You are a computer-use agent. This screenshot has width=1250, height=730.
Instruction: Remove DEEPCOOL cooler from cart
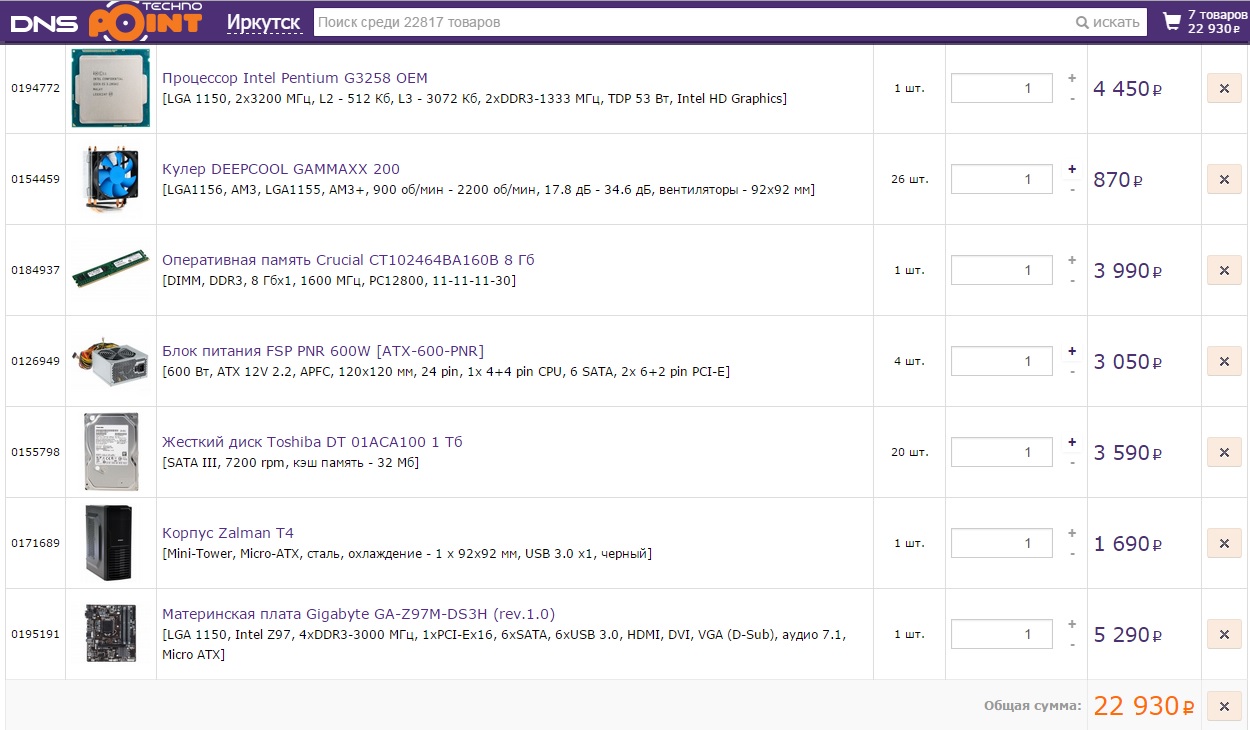1224,179
